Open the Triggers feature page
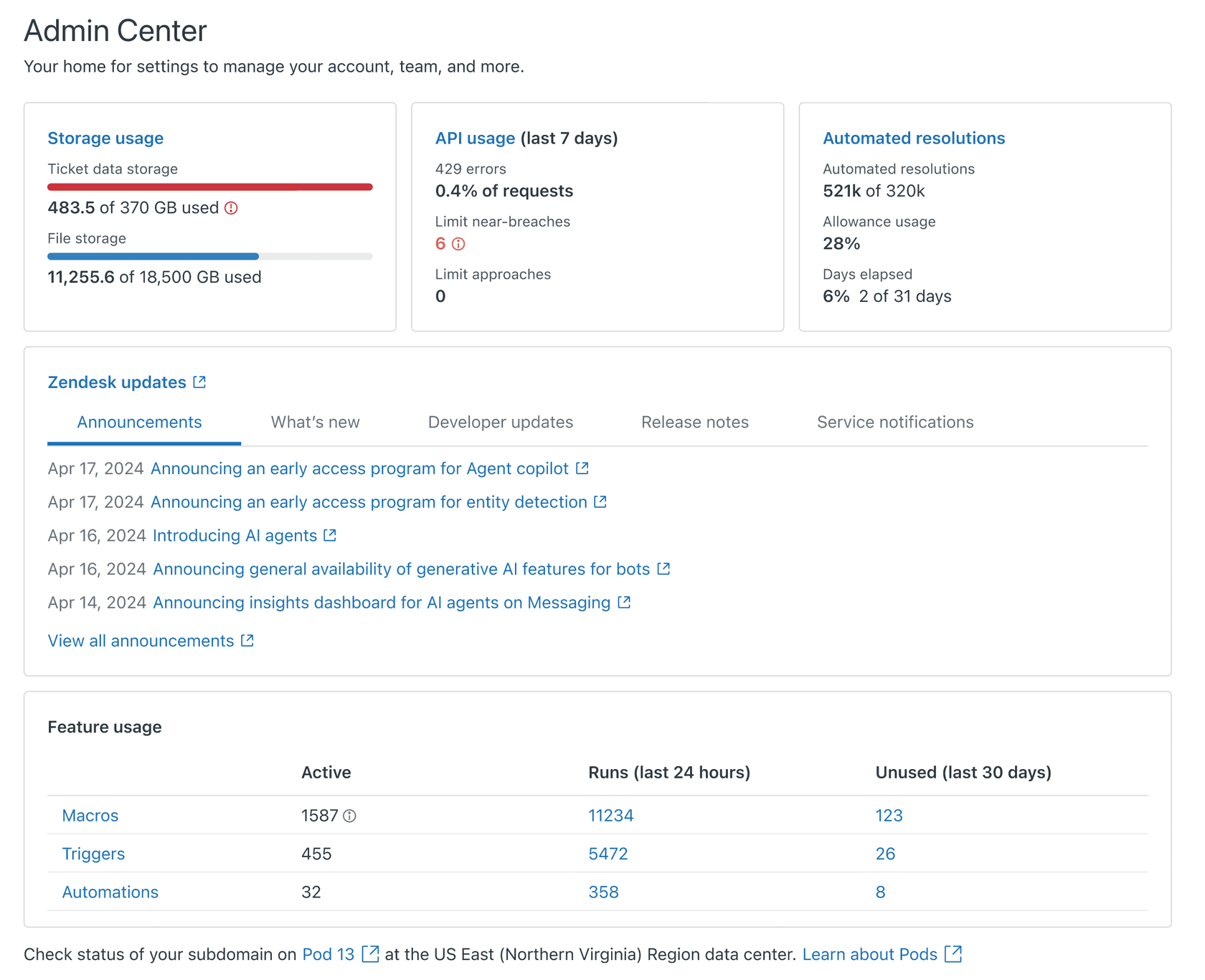Image resolution: width=1205 pixels, height=980 pixels. tap(93, 853)
